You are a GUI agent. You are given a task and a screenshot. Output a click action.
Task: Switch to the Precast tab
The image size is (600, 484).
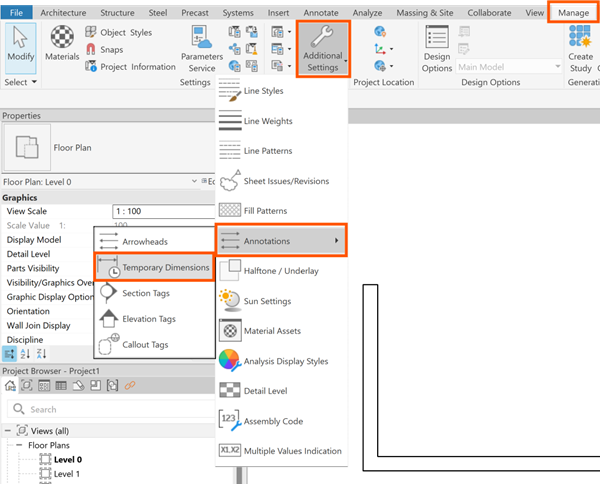pyautogui.click(x=195, y=13)
